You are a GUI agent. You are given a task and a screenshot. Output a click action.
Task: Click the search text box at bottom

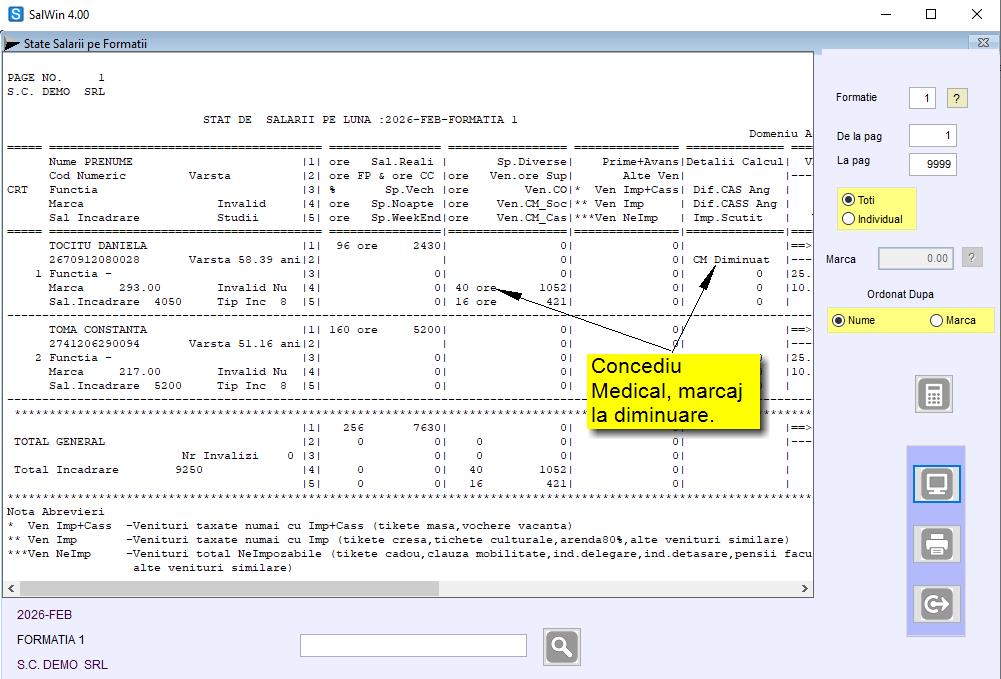413,646
